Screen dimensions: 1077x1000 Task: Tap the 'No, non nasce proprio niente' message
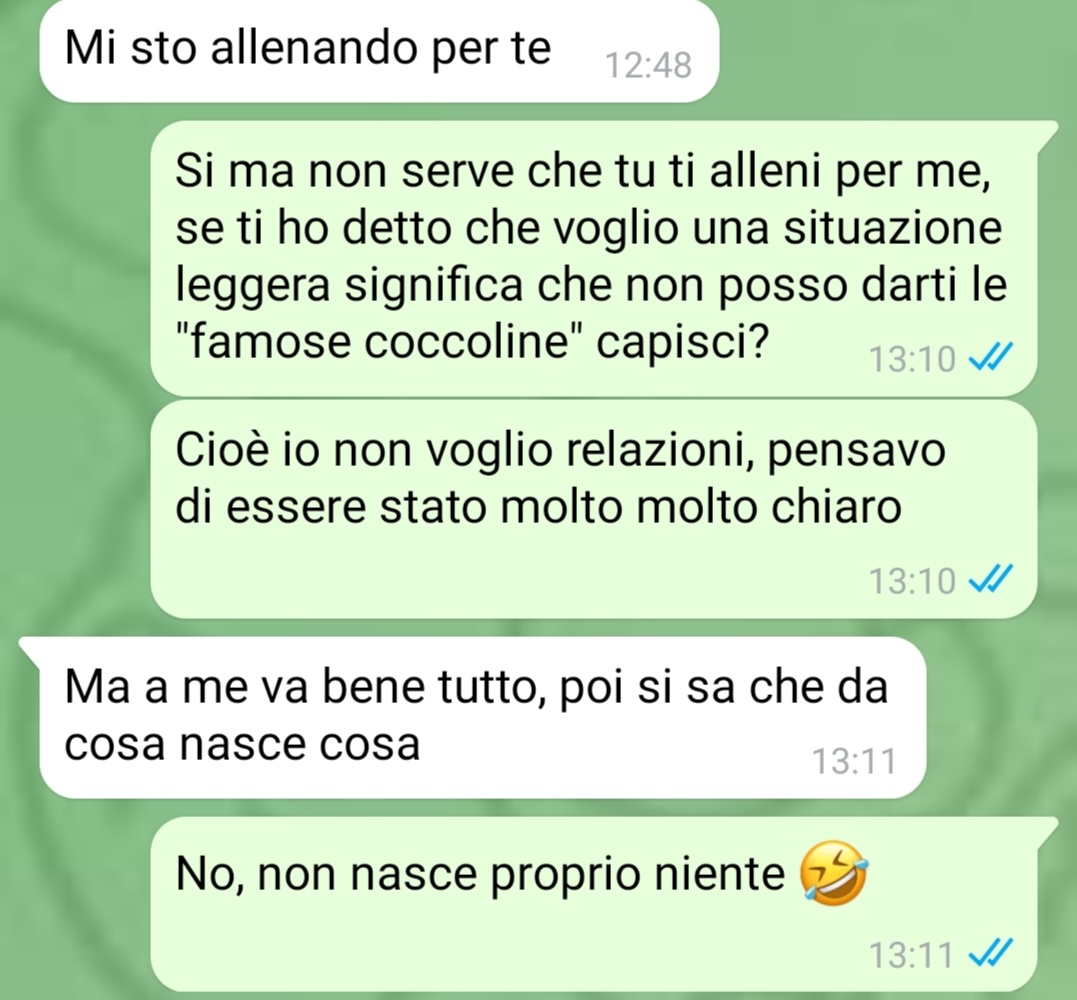tap(594, 904)
